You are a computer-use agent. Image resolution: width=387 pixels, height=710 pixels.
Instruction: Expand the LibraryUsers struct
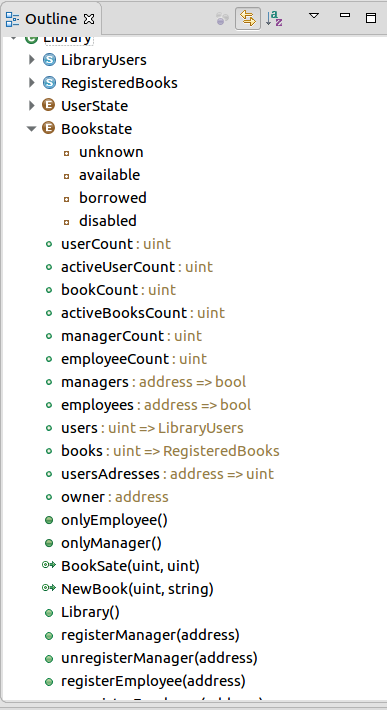click(31, 59)
